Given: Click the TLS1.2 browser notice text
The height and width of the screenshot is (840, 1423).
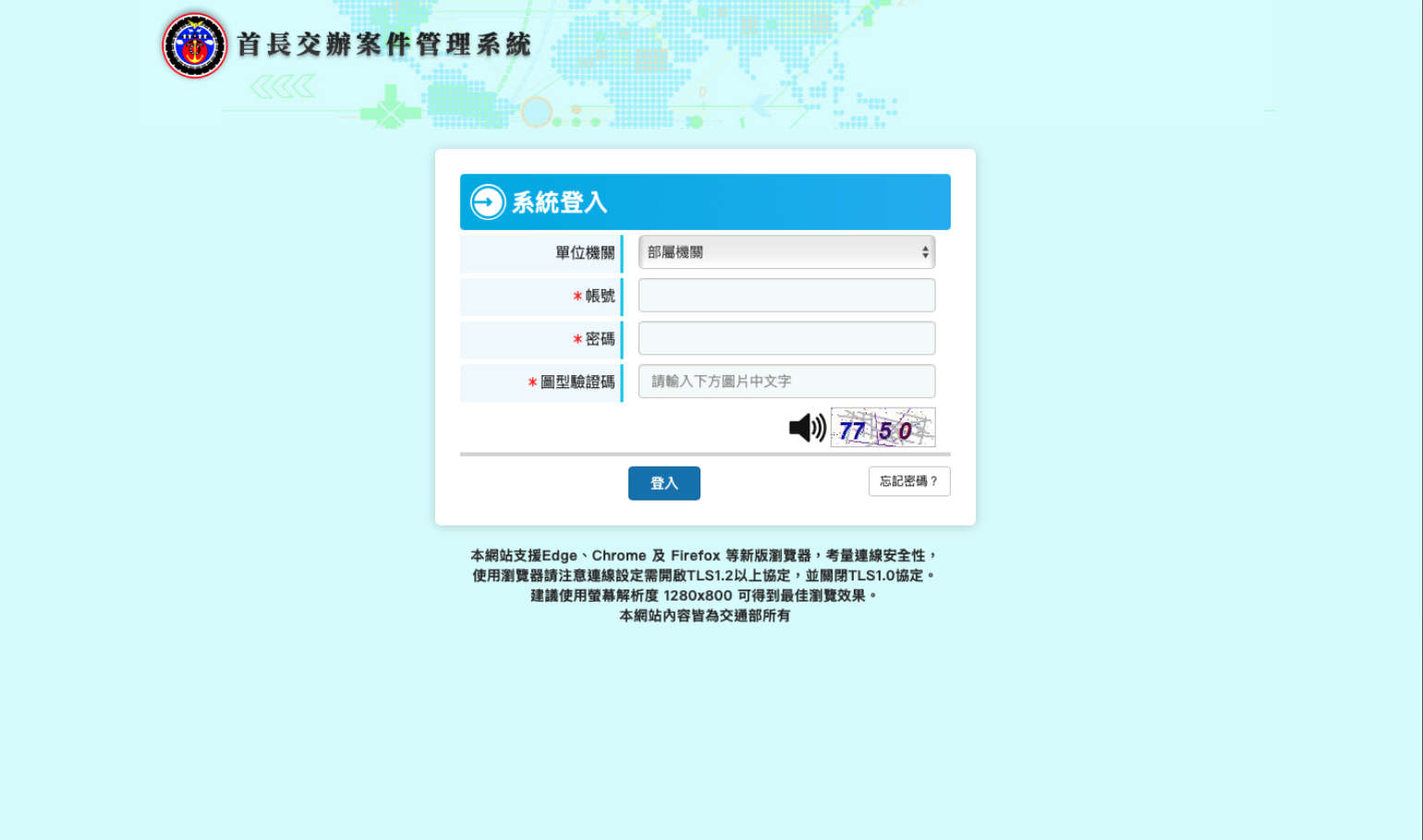Looking at the screenshot, I should coord(702,574).
